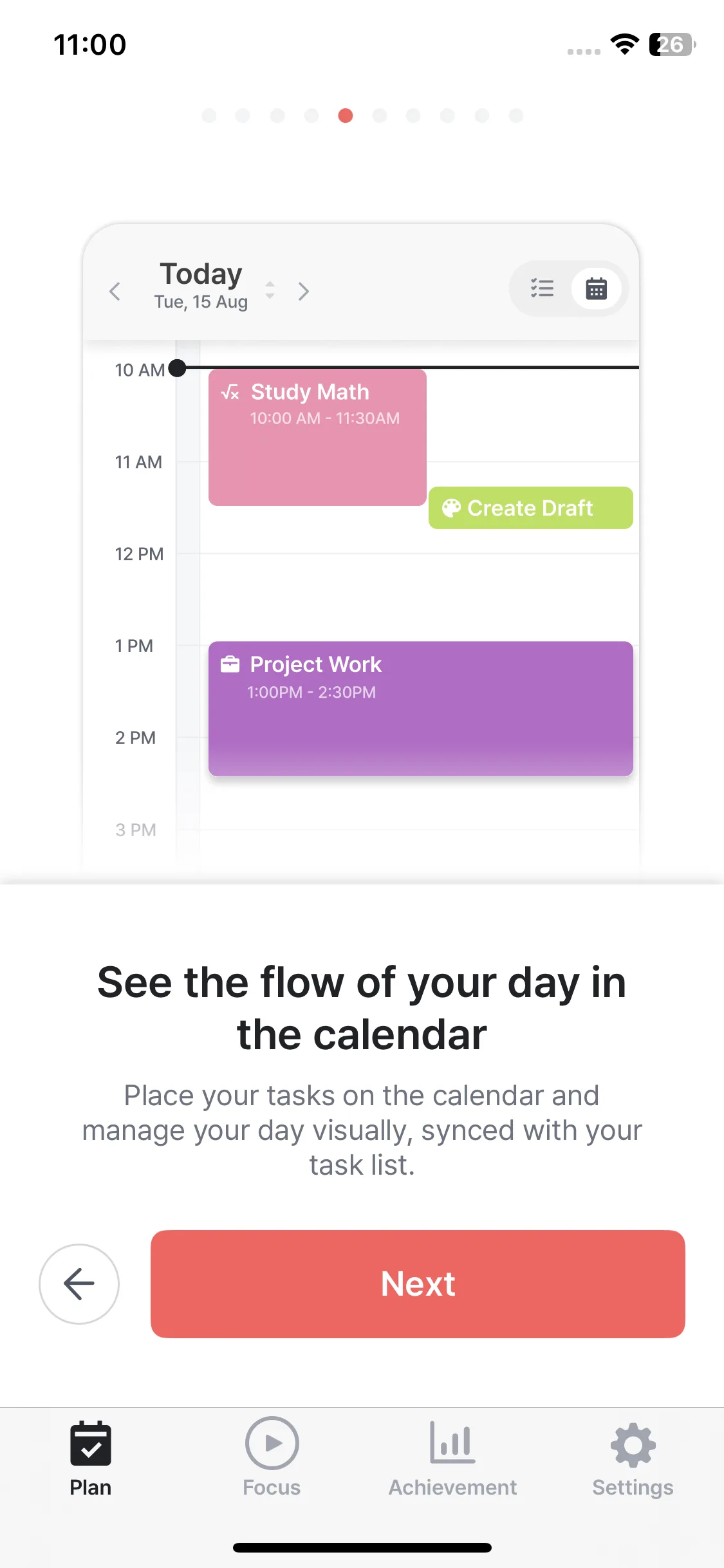Open the Focus tab
The image size is (724, 1568).
click(x=272, y=1459)
